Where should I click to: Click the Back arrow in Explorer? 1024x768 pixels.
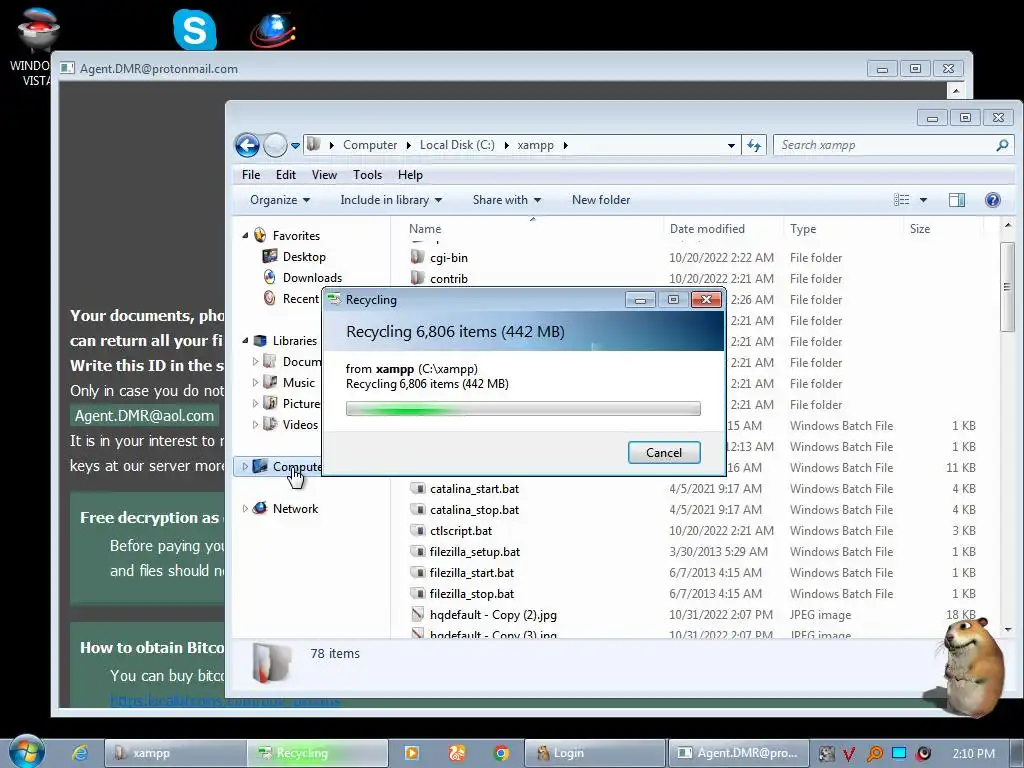[248, 145]
